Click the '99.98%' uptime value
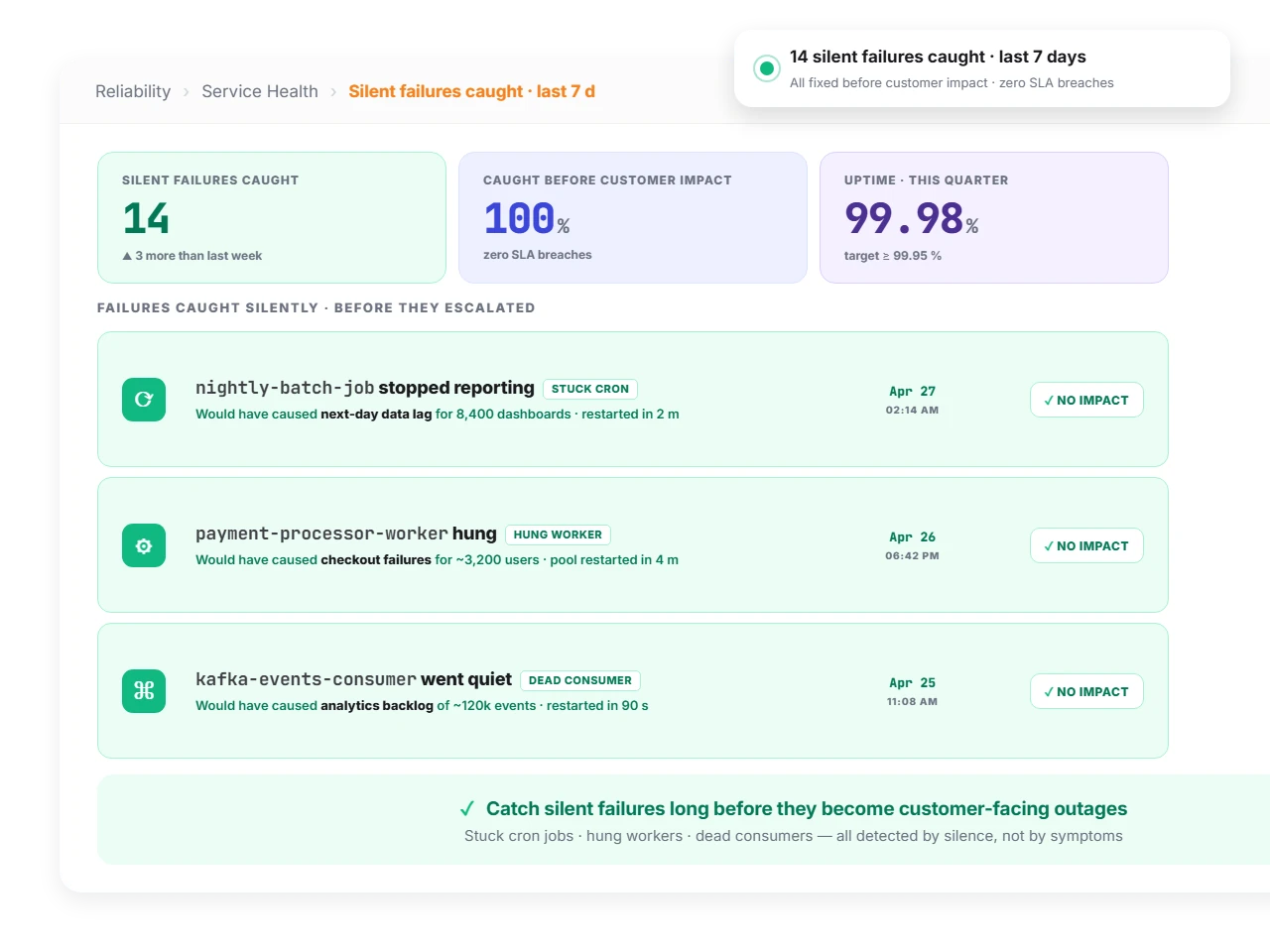The width and height of the screenshot is (1270, 952). (x=912, y=218)
